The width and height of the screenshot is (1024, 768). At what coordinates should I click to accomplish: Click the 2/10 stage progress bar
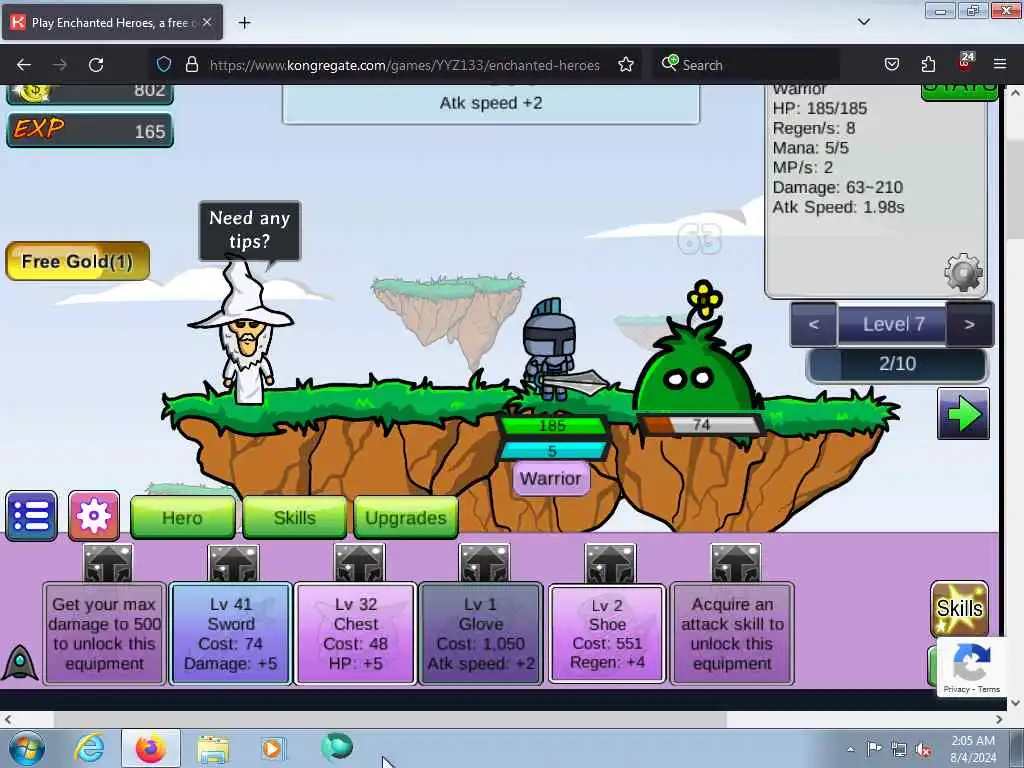[897, 364]
